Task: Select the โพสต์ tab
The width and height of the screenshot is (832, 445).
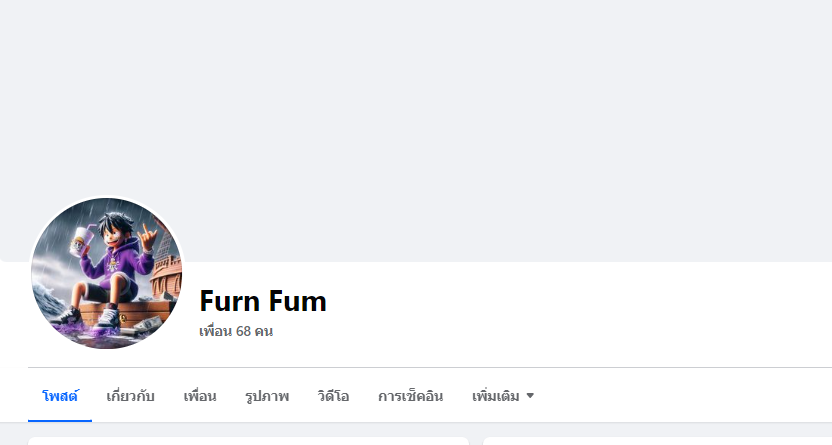Action: pyautogui.click(x=60, y=396)
